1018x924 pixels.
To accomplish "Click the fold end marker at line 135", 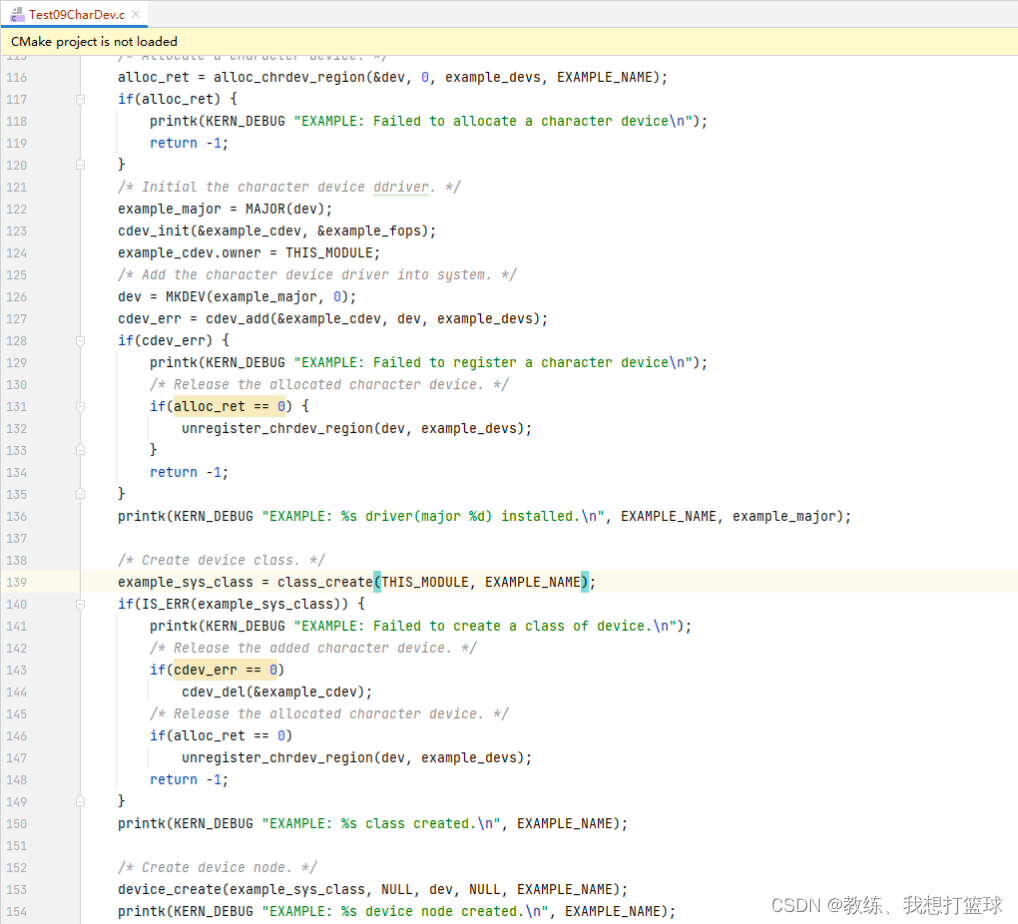I will 81,494.
